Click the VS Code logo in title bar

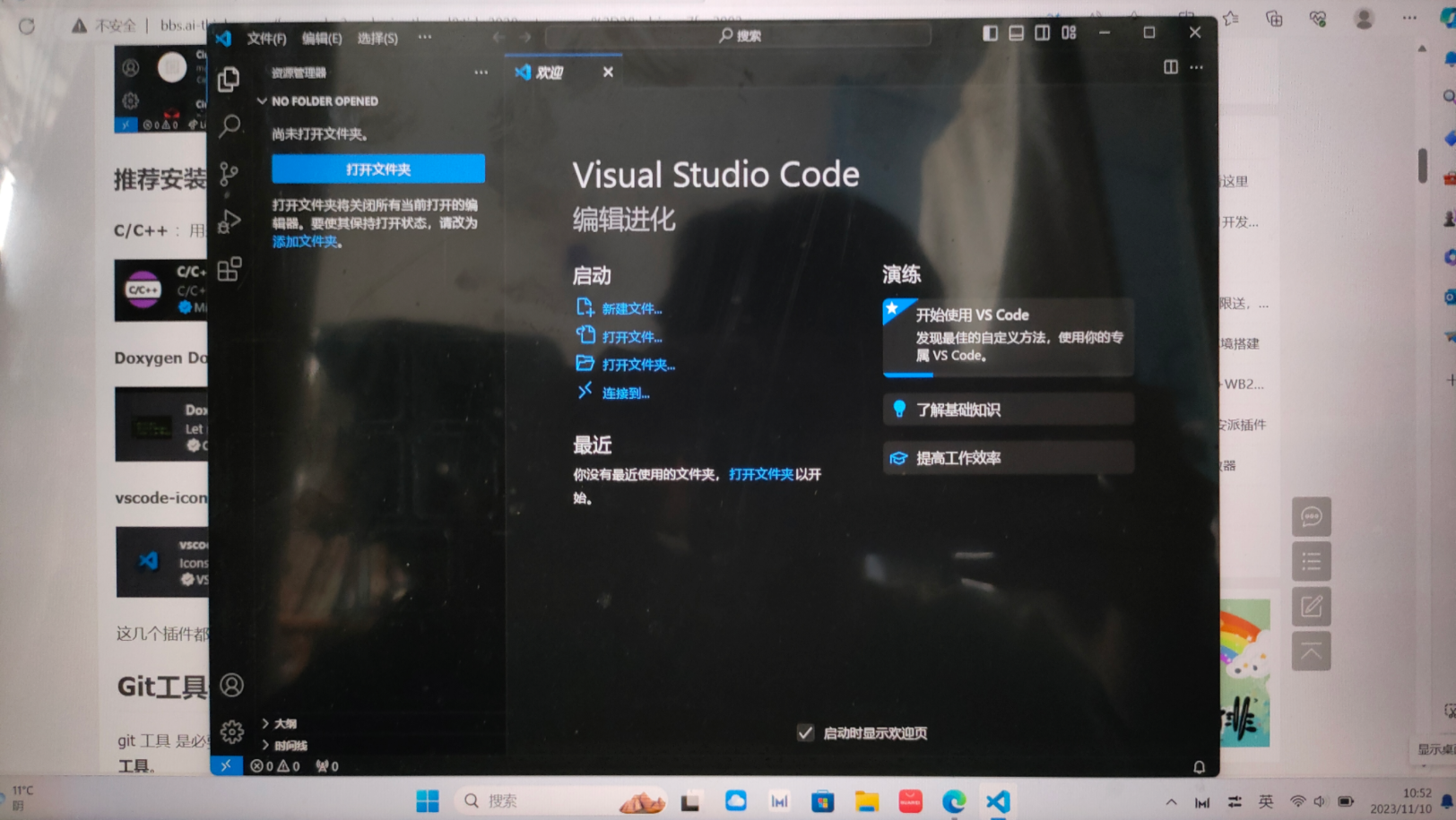click(x=223, y=38)
